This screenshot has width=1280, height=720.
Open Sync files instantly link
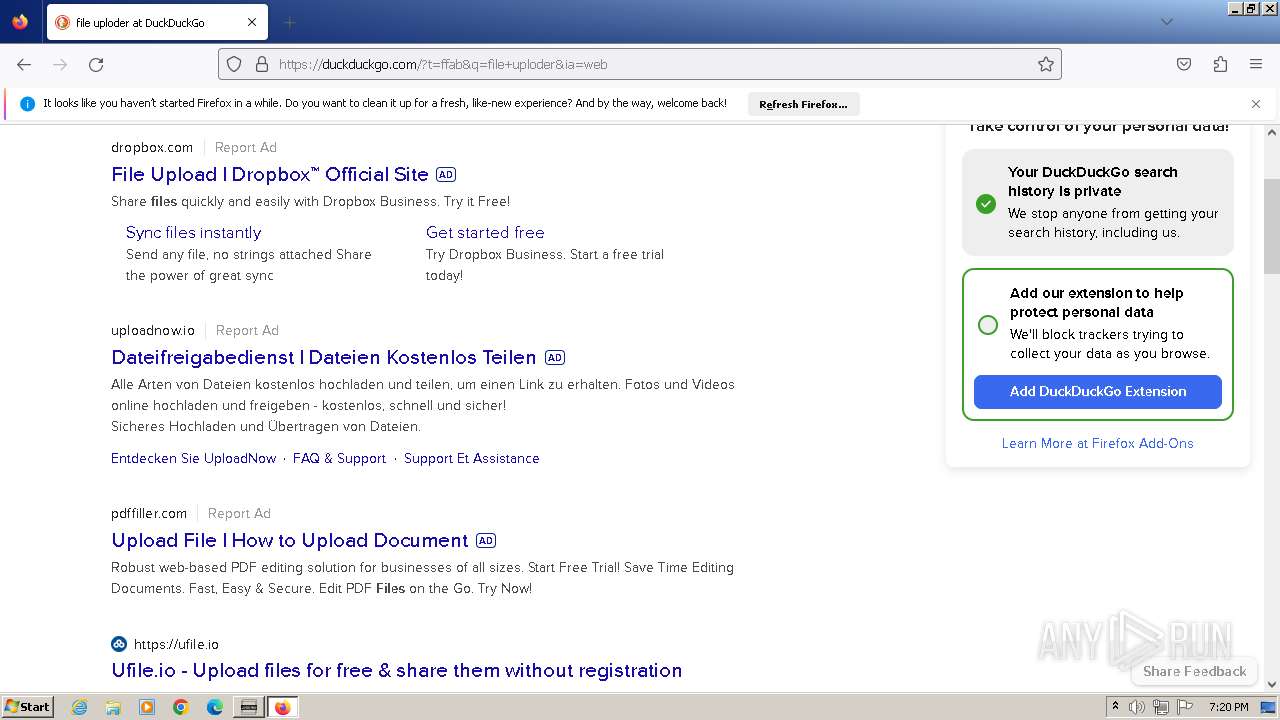pos(193,232)
